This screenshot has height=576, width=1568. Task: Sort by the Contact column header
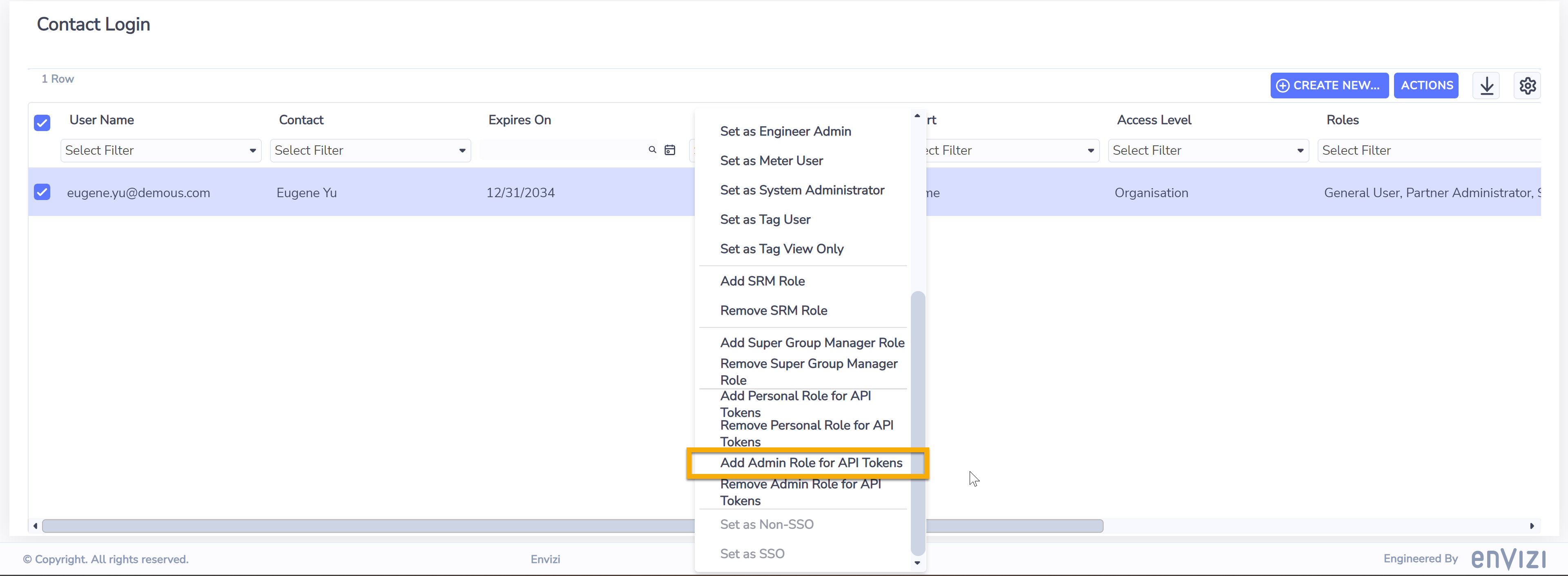[x=301, y=120]
